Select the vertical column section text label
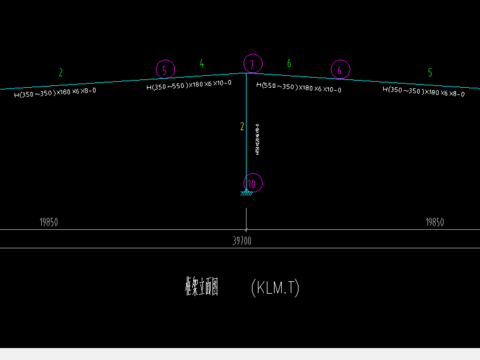Screen dimensions: 480x360 [258, 139]
